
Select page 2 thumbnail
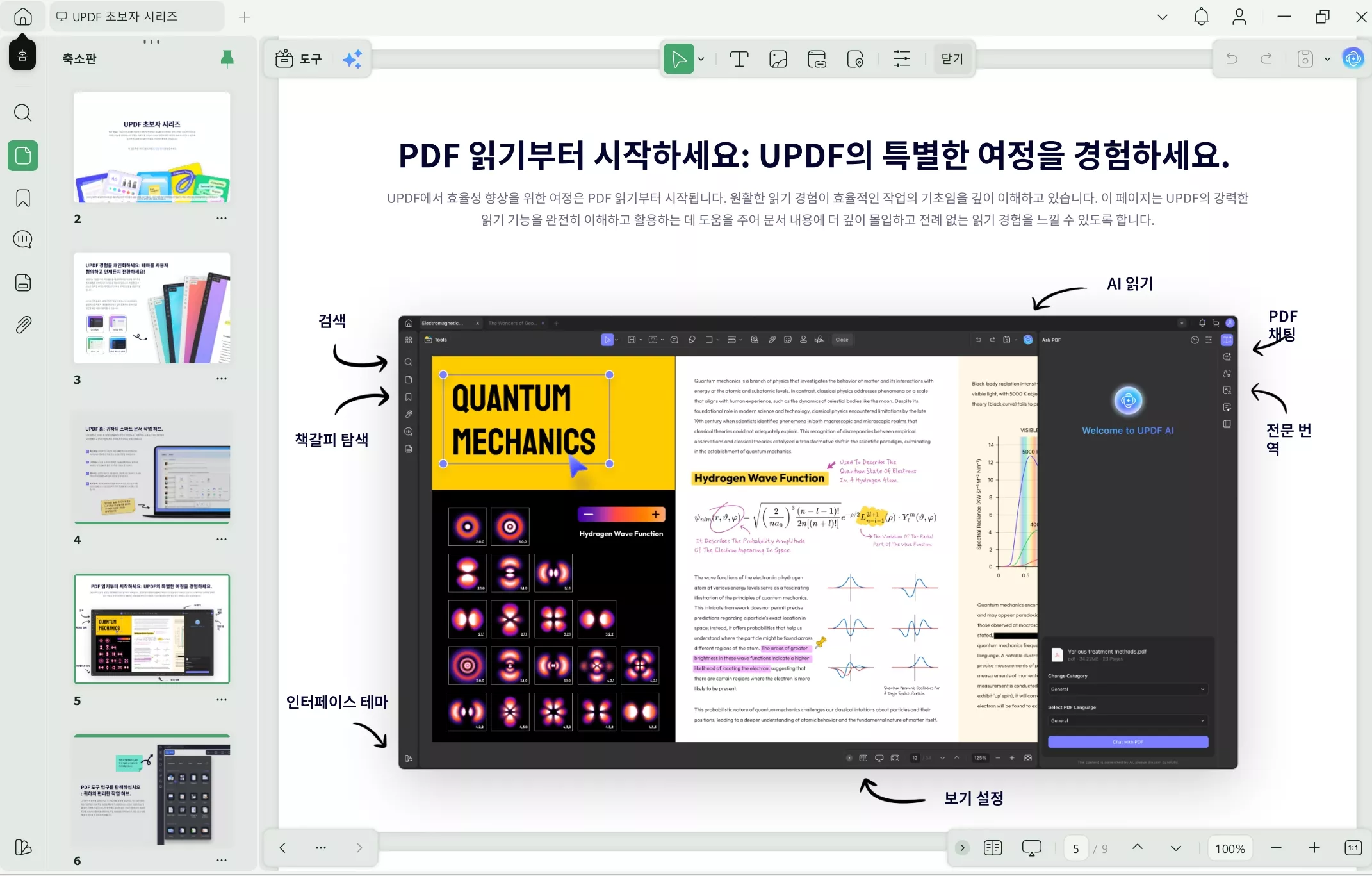click(152, 147)
